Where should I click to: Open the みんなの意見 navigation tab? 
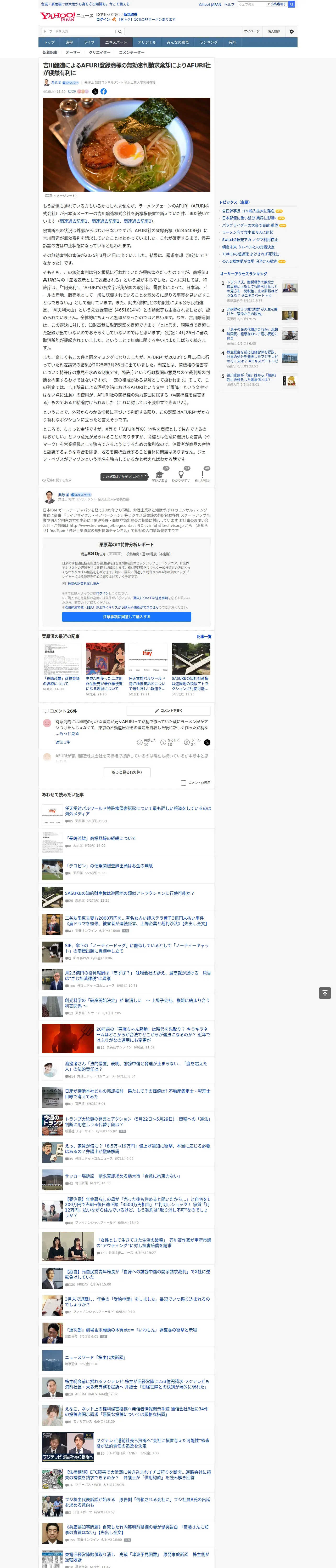pos(177,42)
